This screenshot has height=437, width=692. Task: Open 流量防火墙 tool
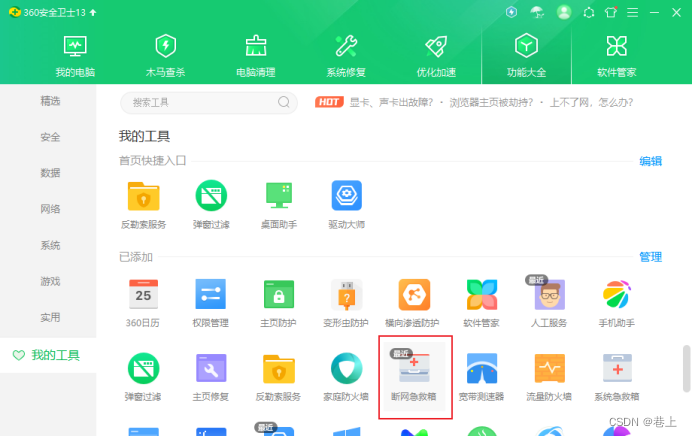pos(549,377)
